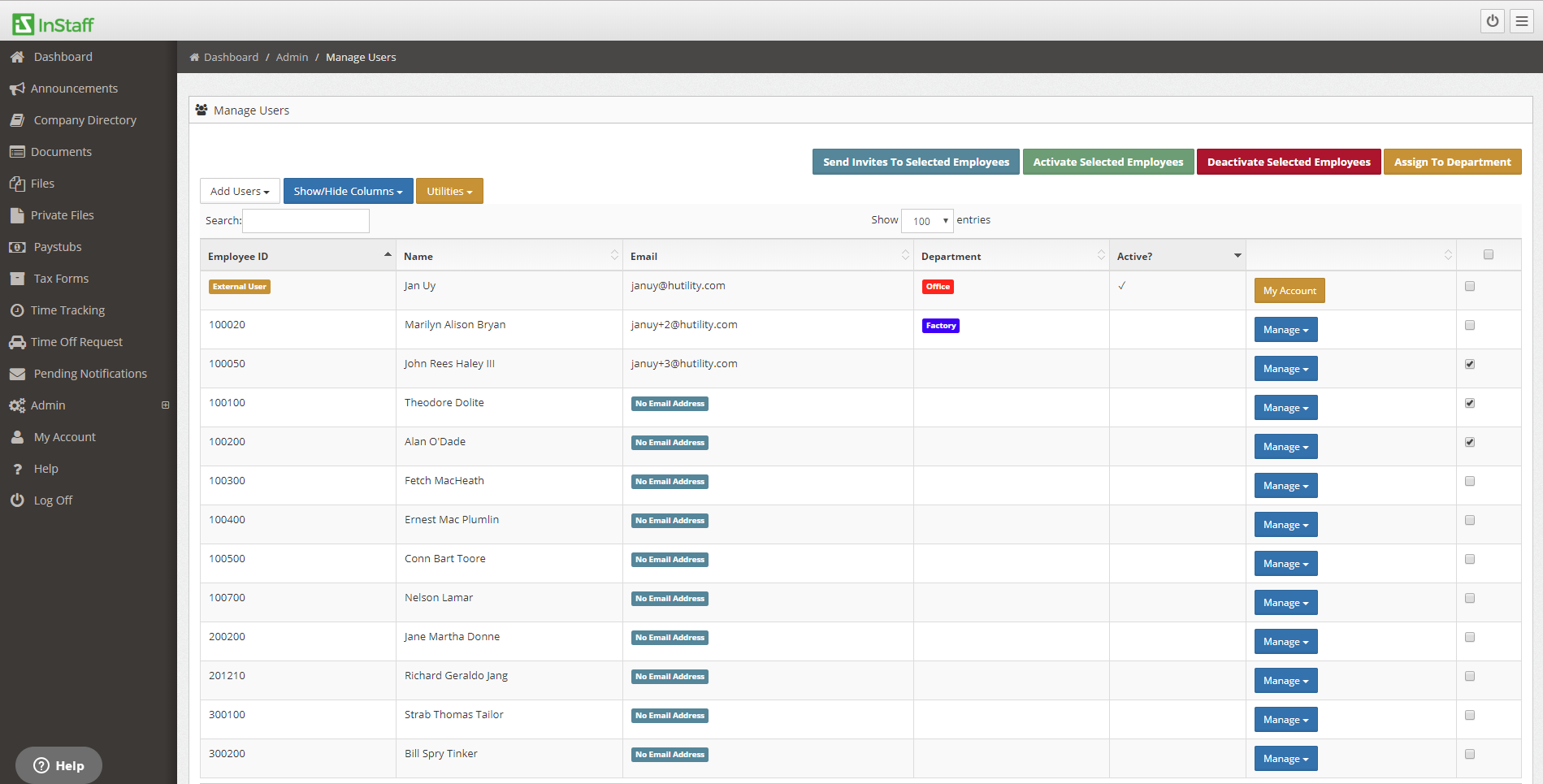Click the InStaff logo
The height and width of the screenshot is (784, 1543).
(51, 23)
